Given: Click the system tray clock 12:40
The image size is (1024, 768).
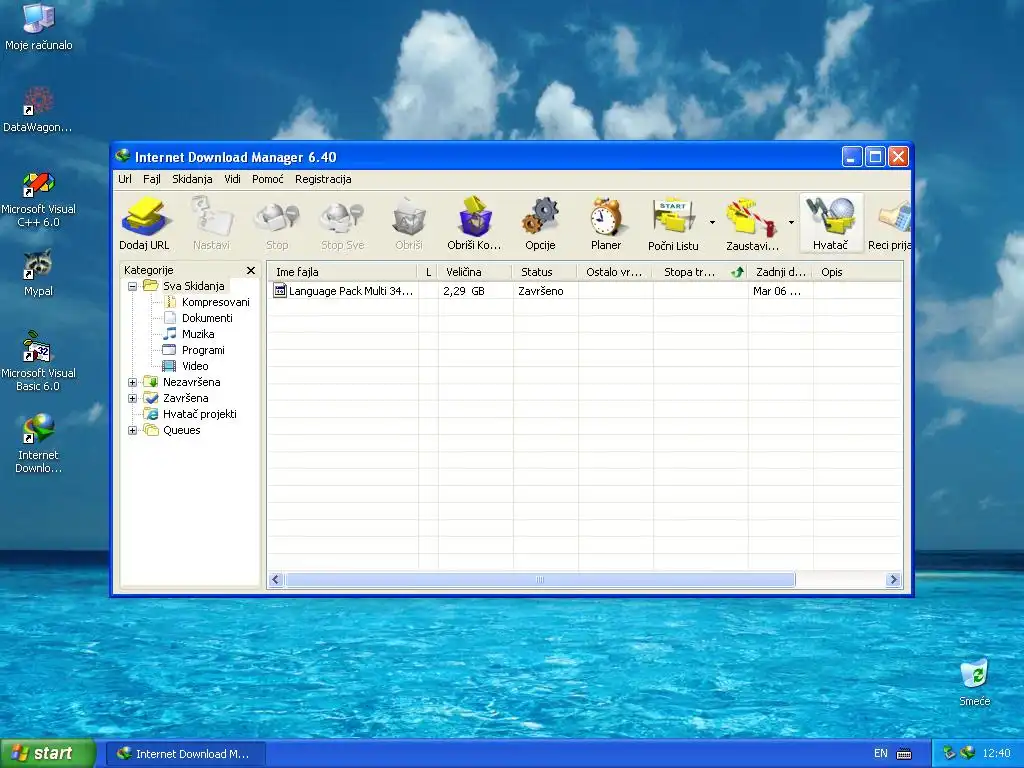Looking at the screenshot, I should click(x=997, y=754).
